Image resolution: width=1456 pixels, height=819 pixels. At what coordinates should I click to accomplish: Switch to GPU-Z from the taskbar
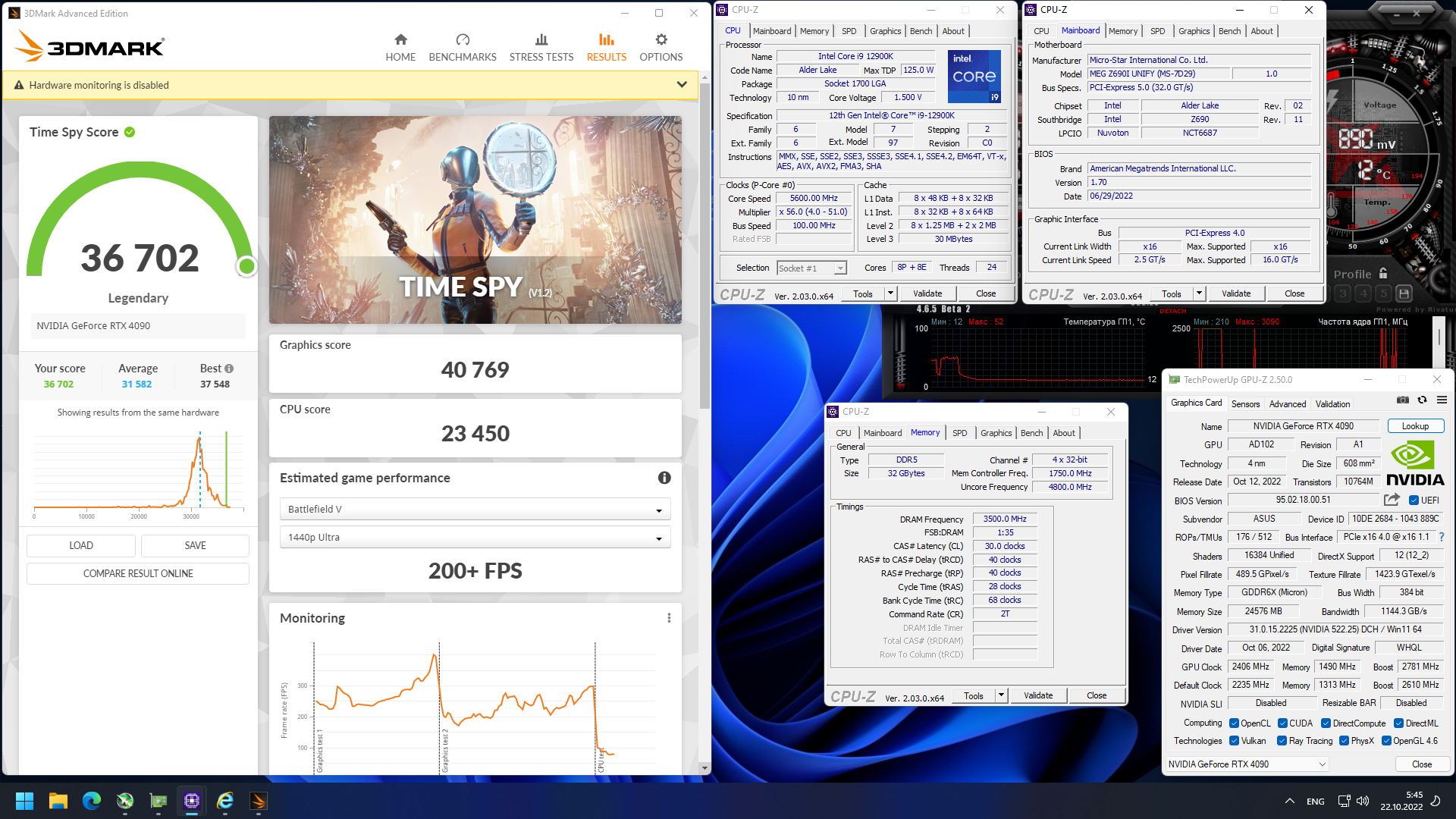(x=158, y=801)
